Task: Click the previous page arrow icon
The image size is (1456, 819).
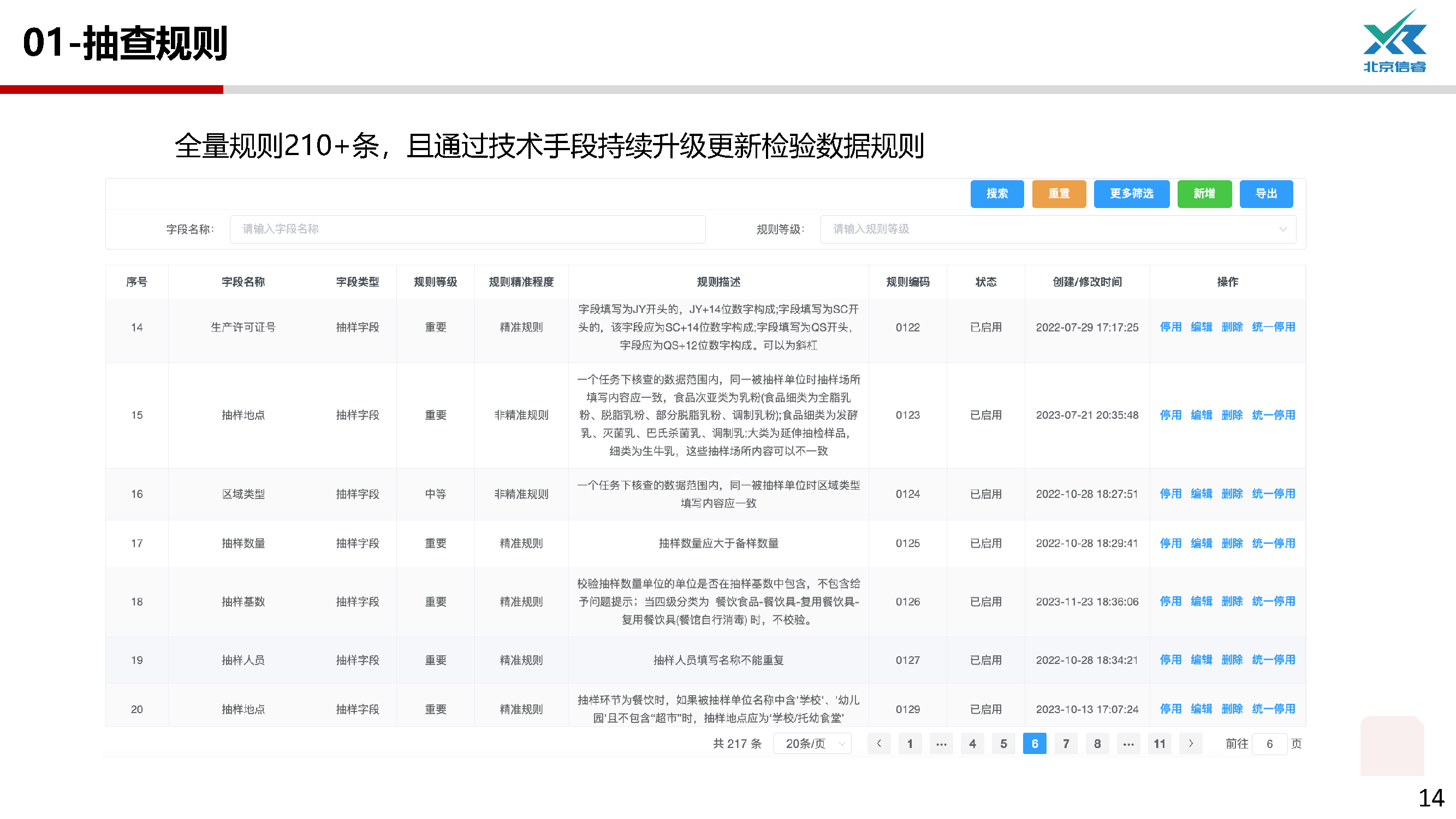Action: [879, 744]
